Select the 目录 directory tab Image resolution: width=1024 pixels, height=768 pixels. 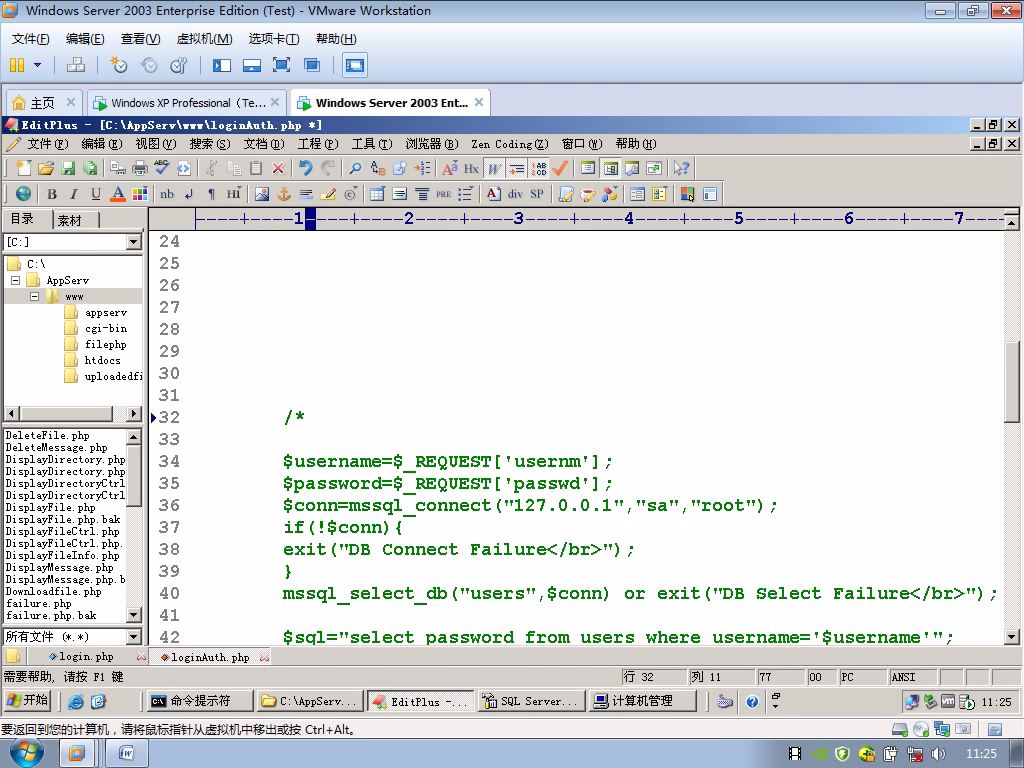click(x=22, y=219)
